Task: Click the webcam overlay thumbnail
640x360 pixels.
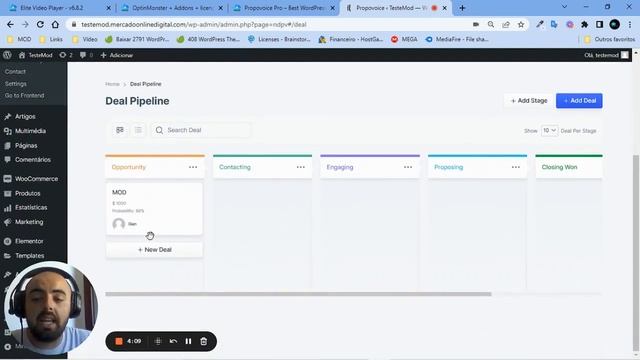Action: (50, 308)
